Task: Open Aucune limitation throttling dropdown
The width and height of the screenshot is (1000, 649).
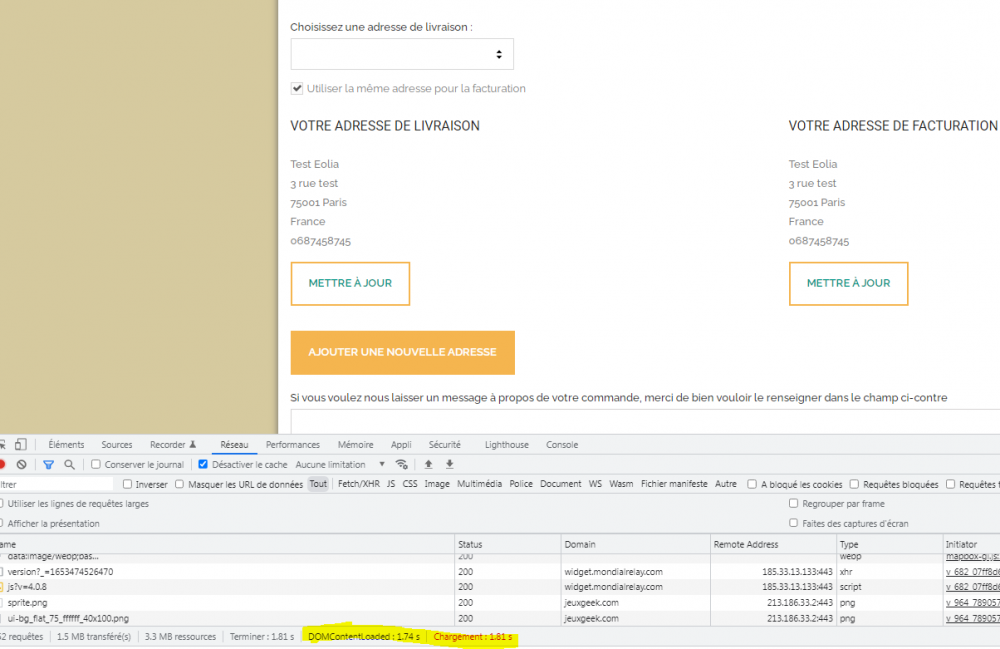Action: pos(340,464)
